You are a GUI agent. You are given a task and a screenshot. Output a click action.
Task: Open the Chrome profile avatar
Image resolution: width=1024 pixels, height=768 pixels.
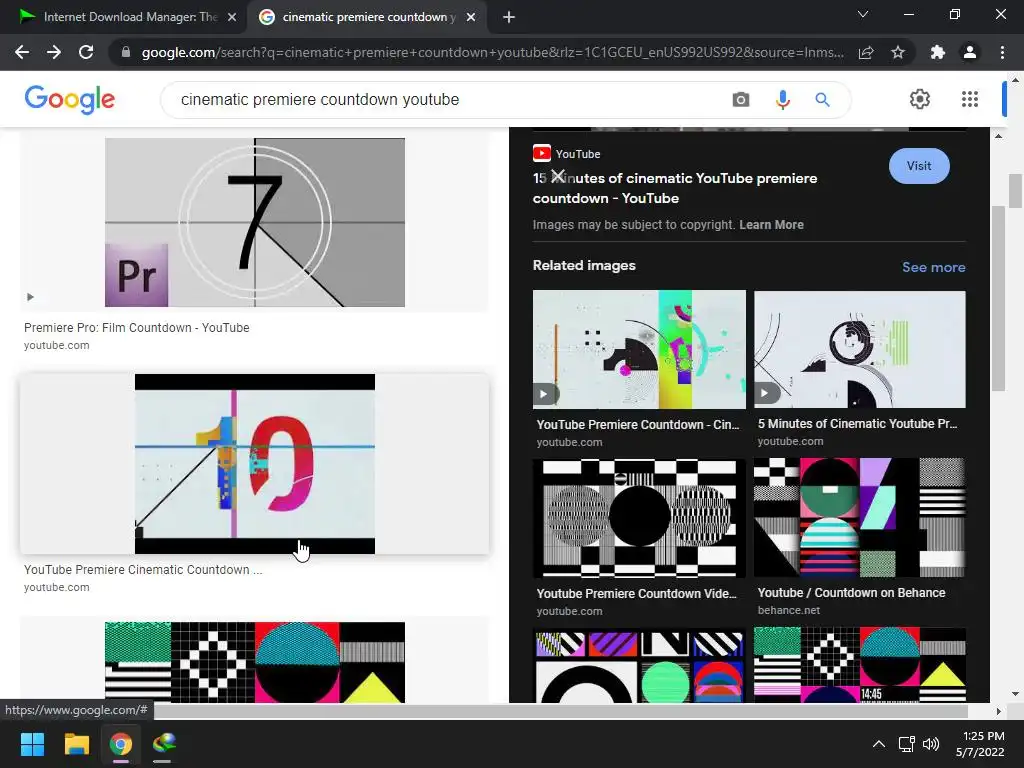pyautogui.click(x=970, y=52)
